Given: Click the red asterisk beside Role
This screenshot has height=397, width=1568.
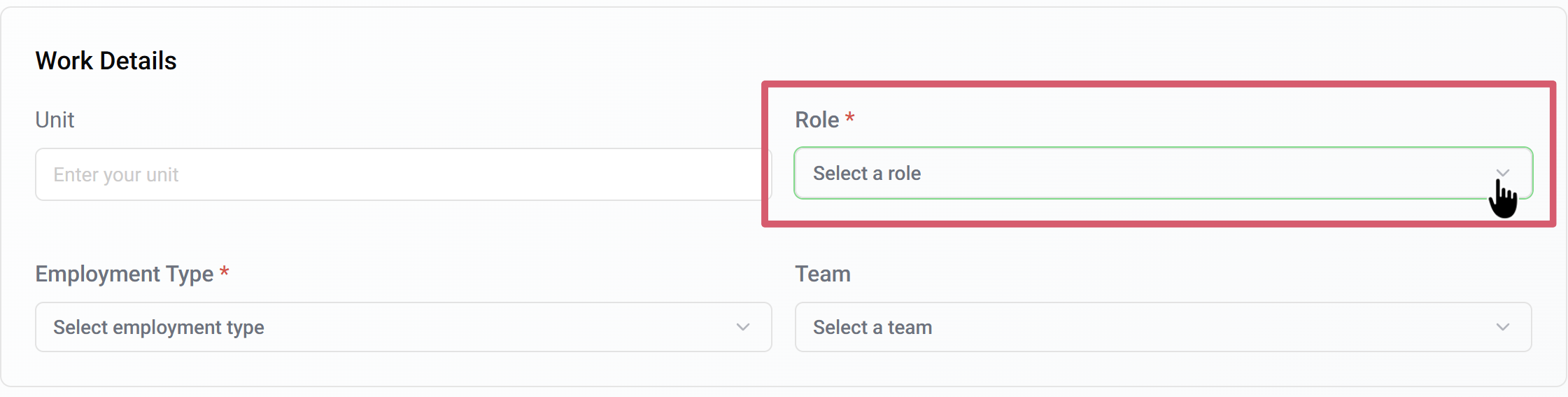Looking at the screenshot, I should (849, 118).
